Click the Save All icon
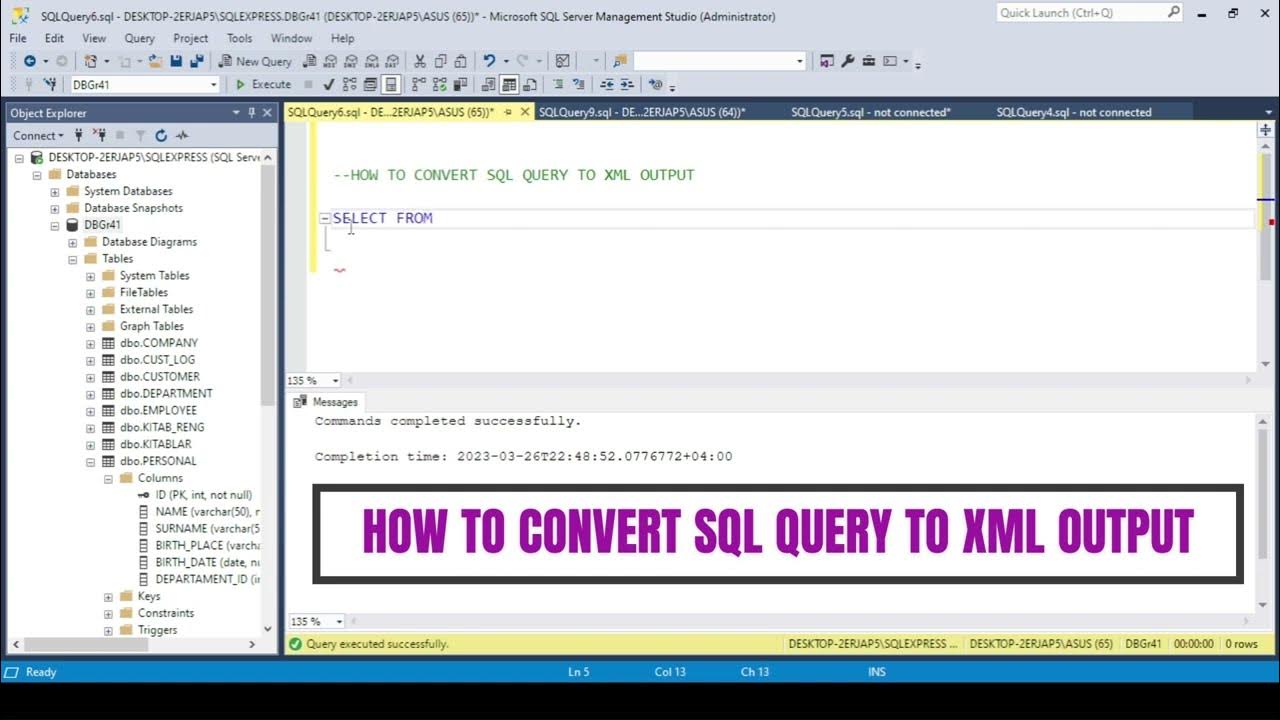 pos(197,61)
